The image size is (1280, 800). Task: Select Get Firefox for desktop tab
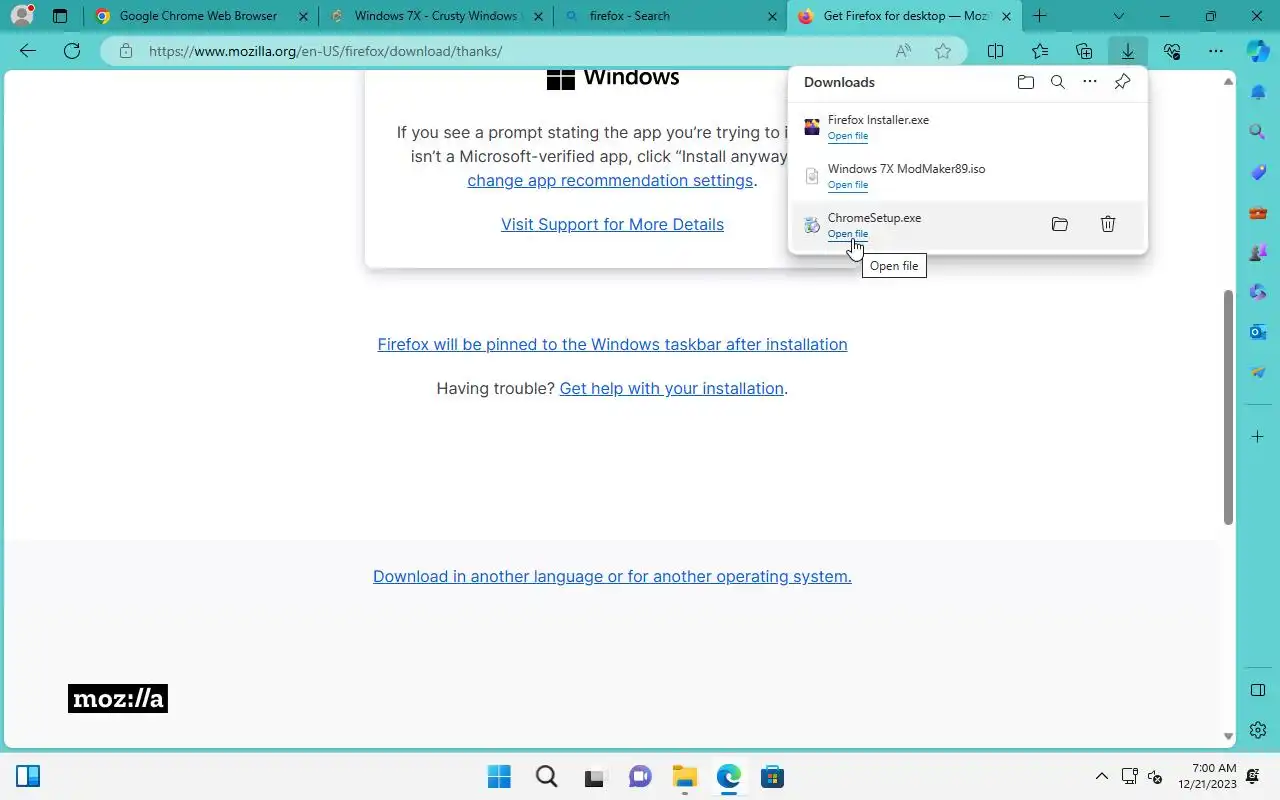coord(905,16)
